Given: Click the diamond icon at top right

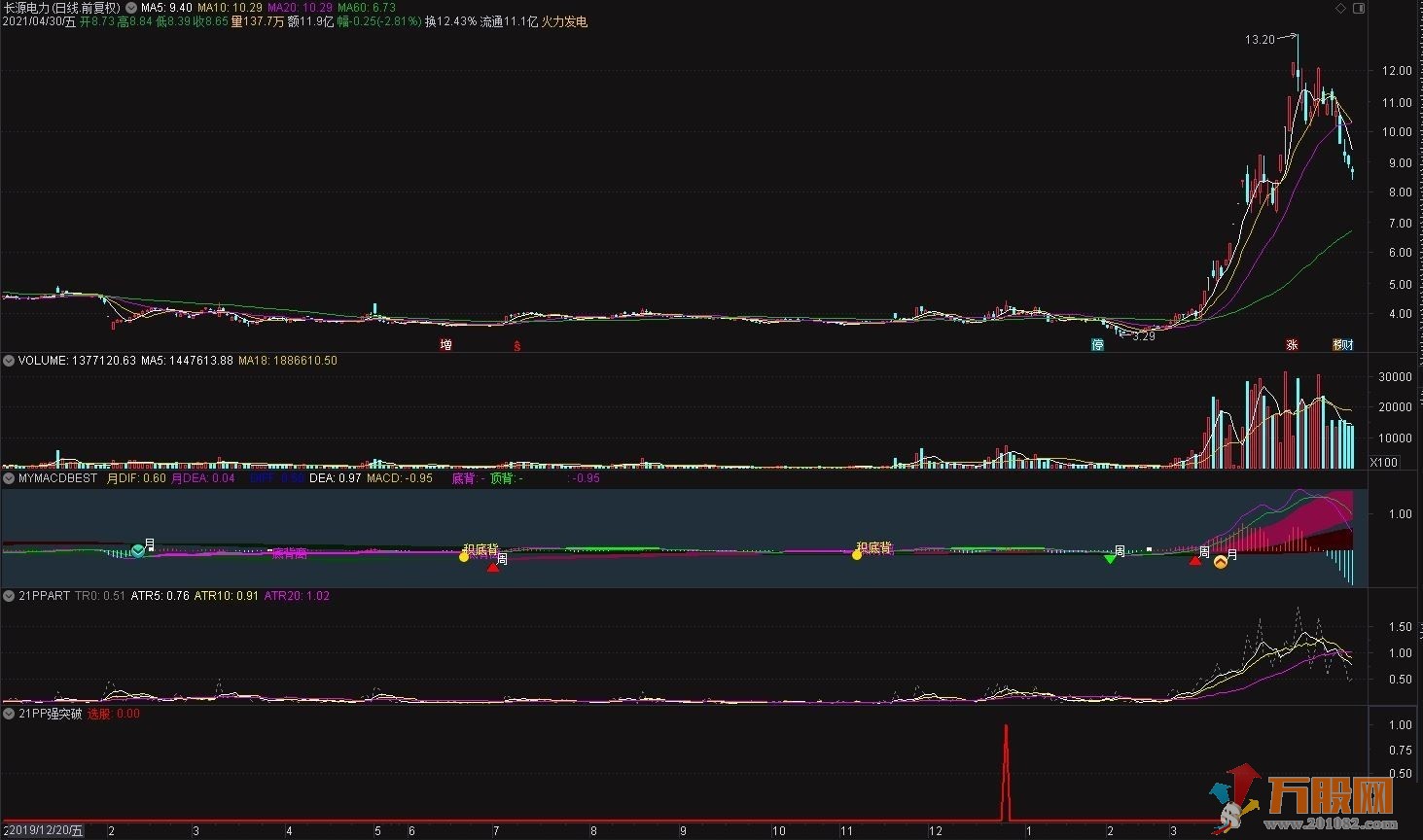Looking at the screenshot, I should click(1341, 8).
